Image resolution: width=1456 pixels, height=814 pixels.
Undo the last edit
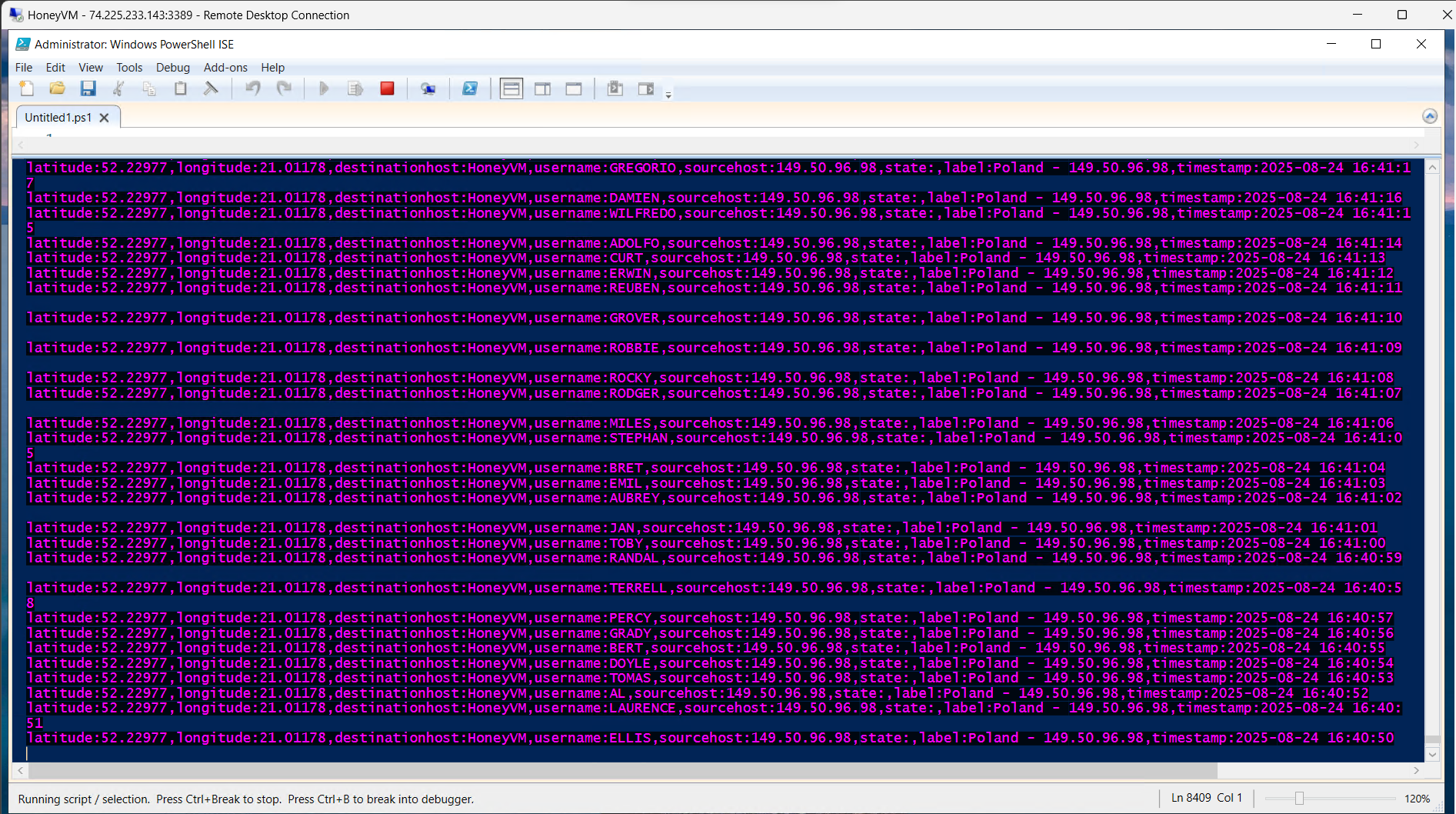point(252,88)
